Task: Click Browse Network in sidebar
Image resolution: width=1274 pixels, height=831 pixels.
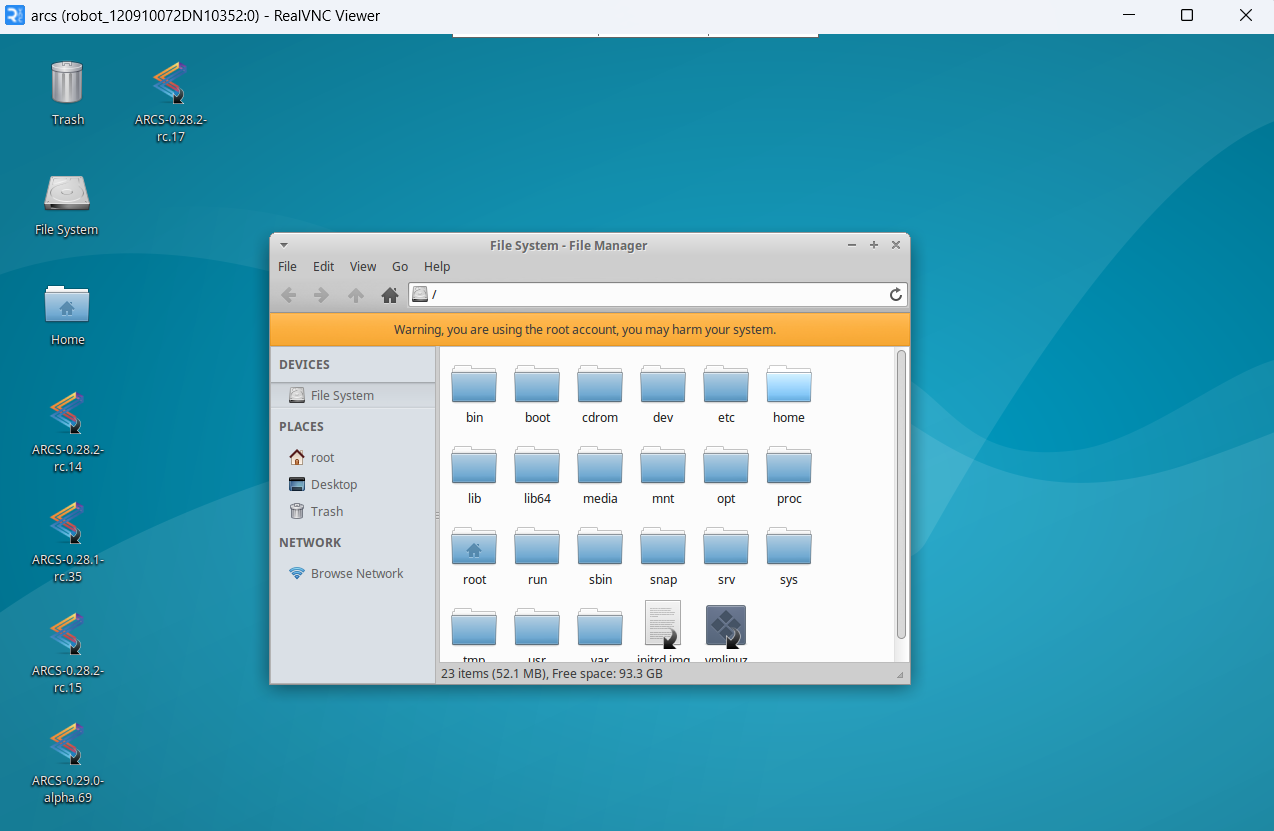Action: (353, 573)
